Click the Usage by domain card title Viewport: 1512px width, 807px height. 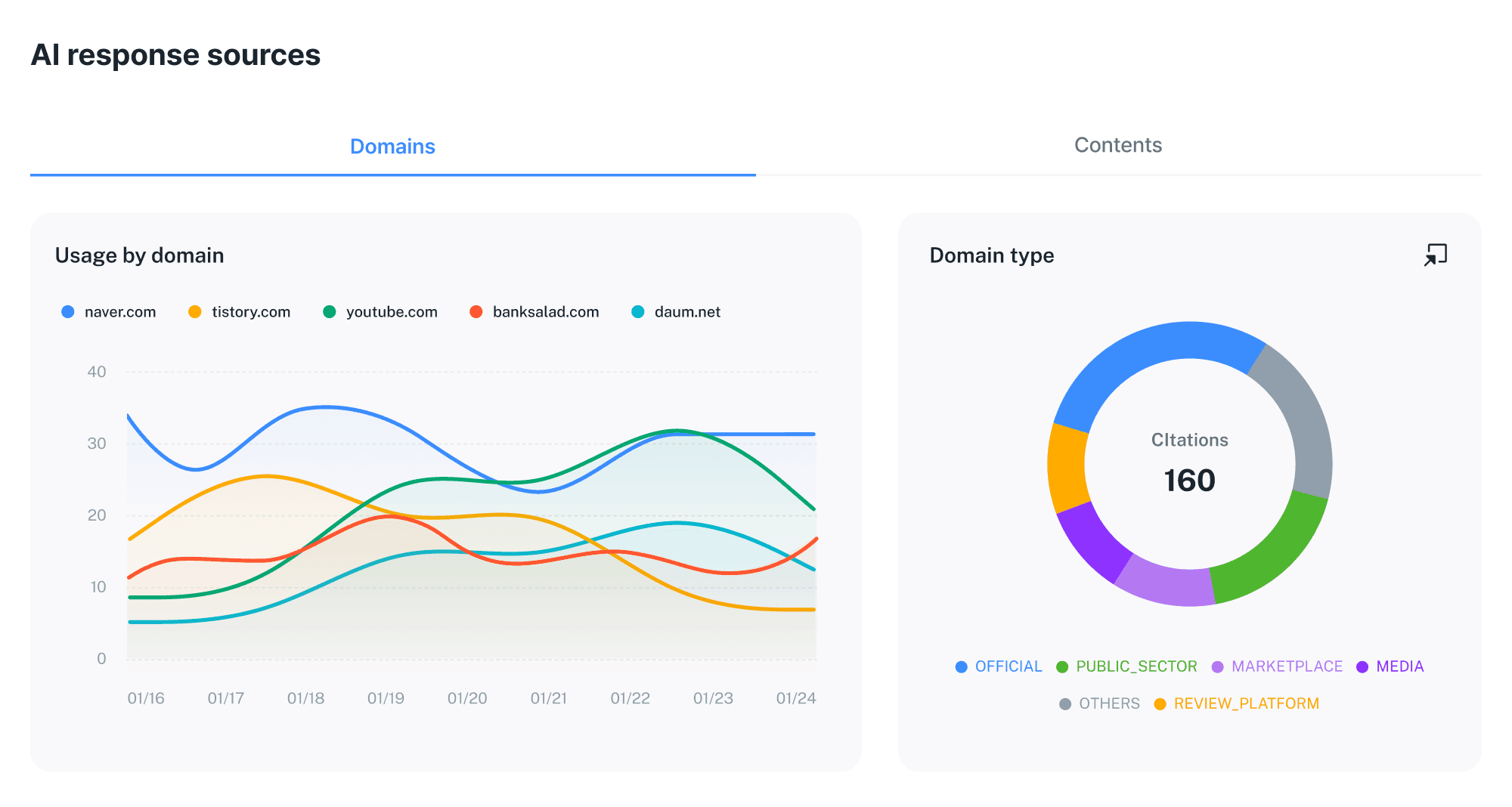139,255
